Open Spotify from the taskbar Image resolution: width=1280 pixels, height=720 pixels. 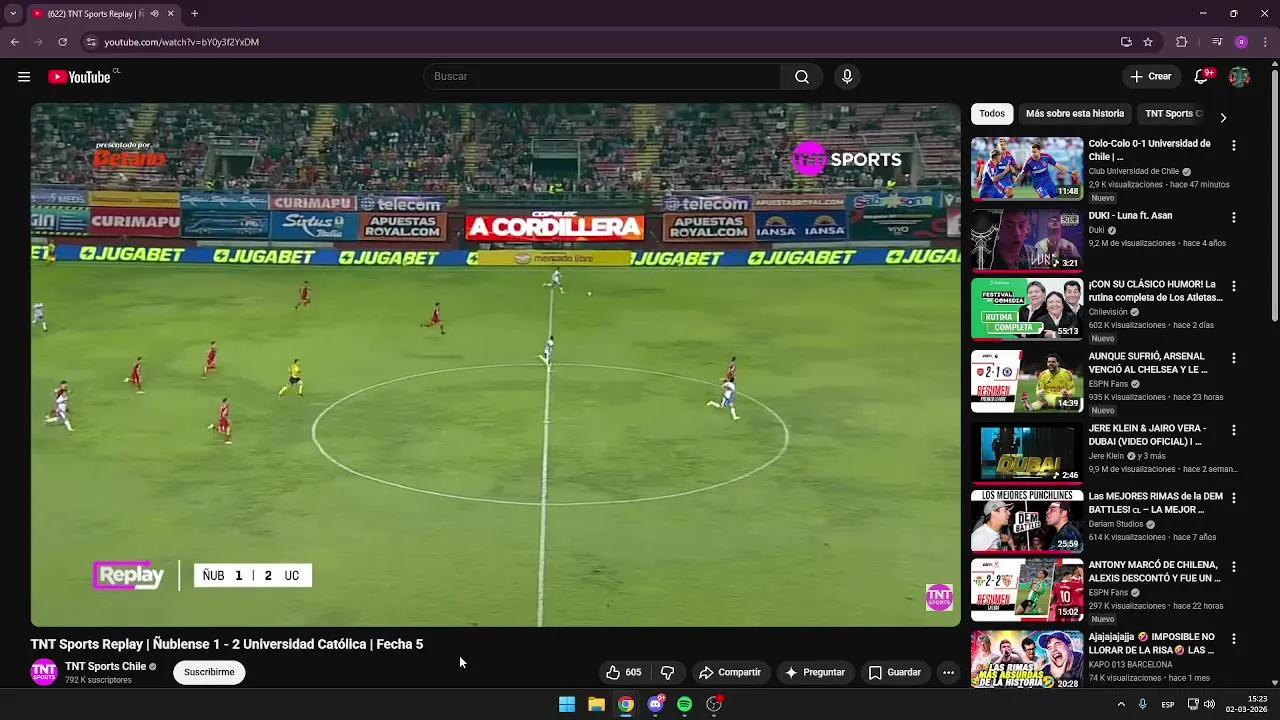click(685, 704)
